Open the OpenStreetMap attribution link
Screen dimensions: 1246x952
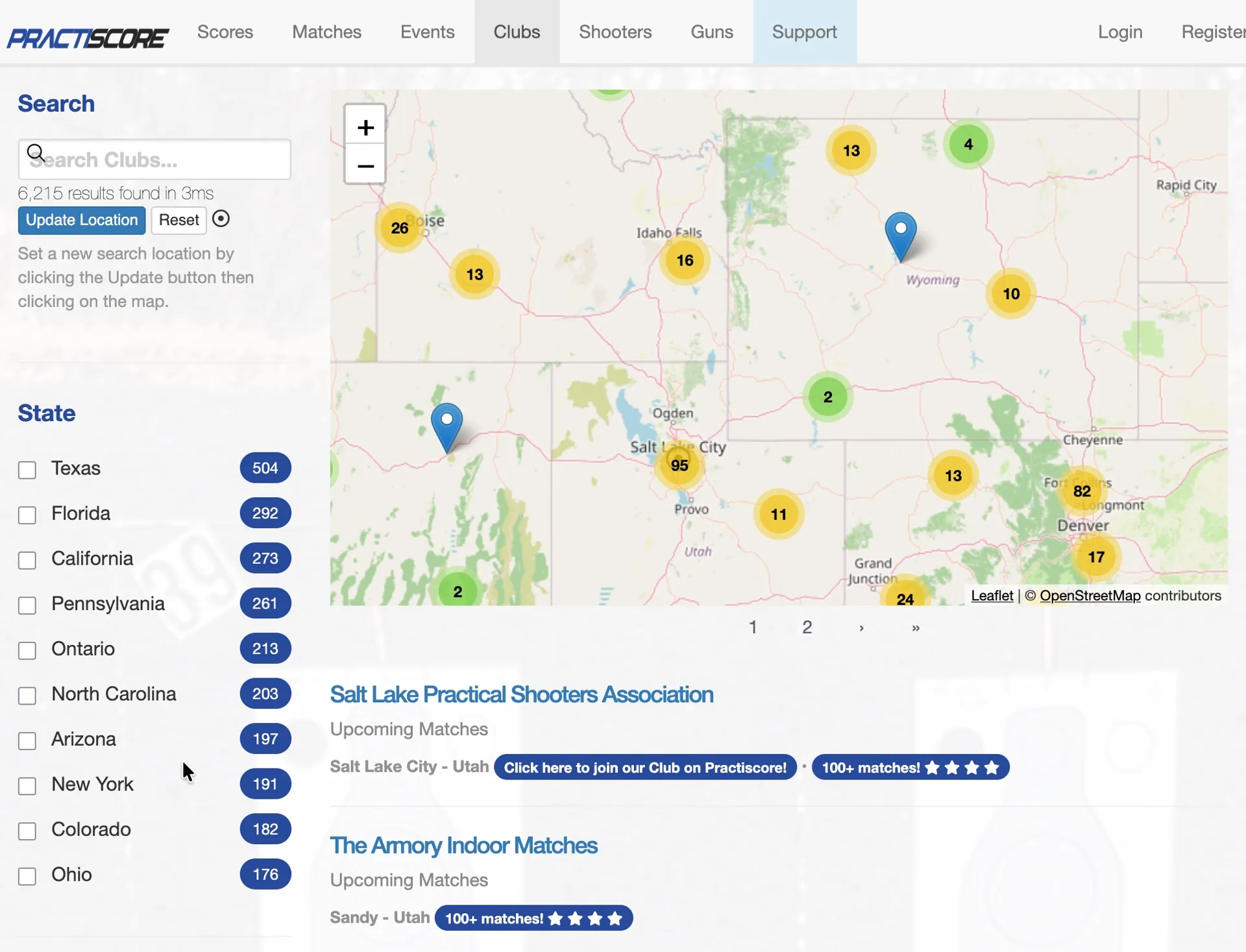pos(1090,595)
